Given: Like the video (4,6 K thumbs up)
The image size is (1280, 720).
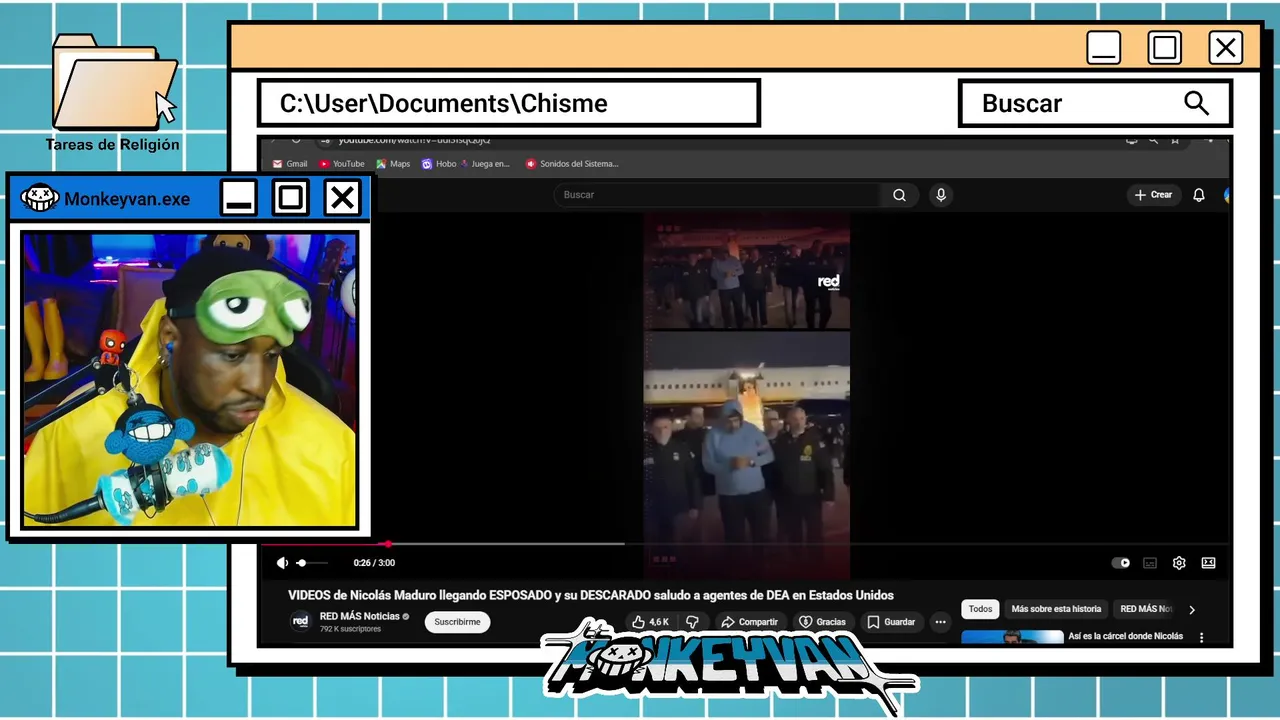Looking at the screenshot, I should click(650, 622).
